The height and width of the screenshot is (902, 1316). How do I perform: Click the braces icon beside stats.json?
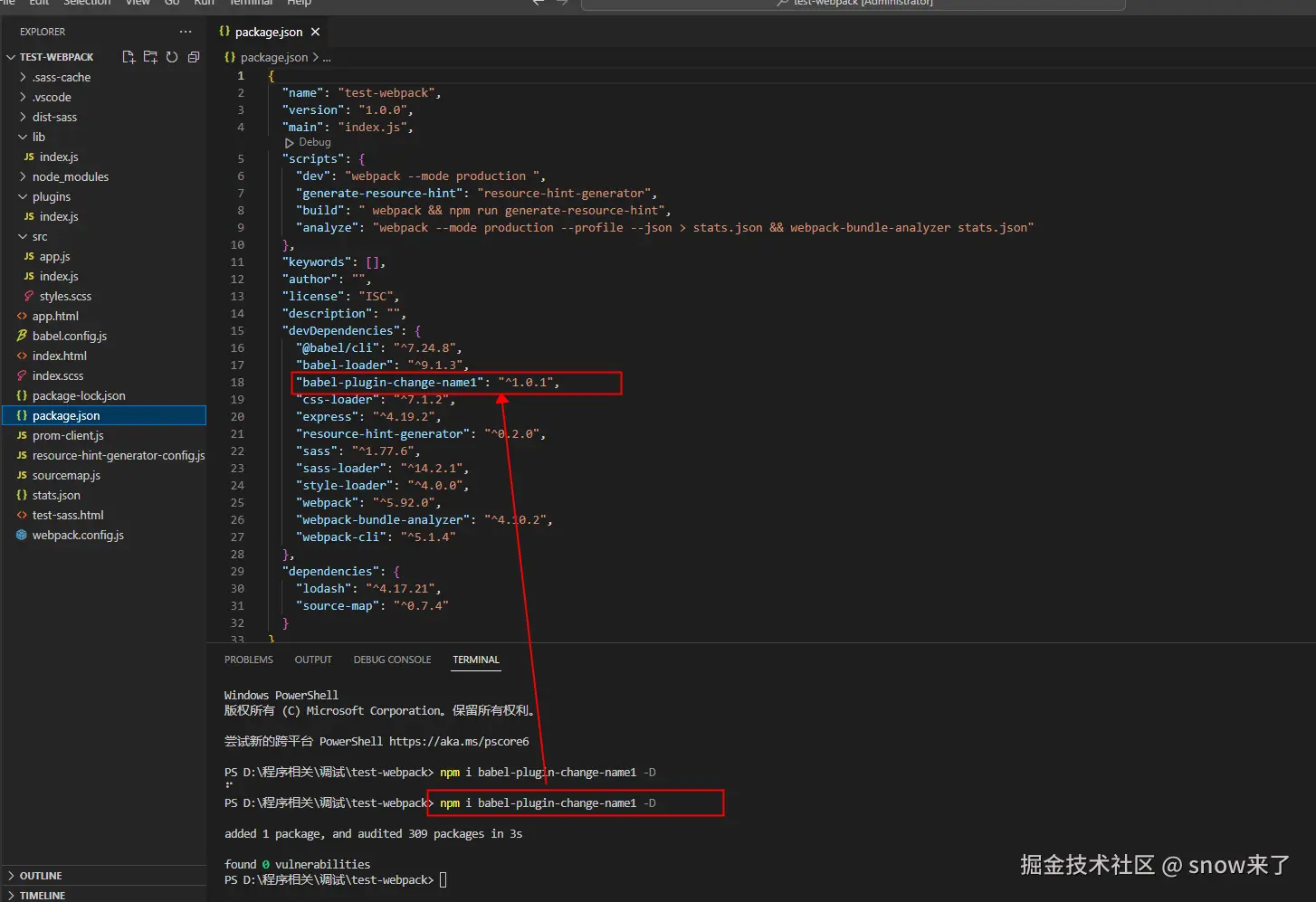coord(22,495)
